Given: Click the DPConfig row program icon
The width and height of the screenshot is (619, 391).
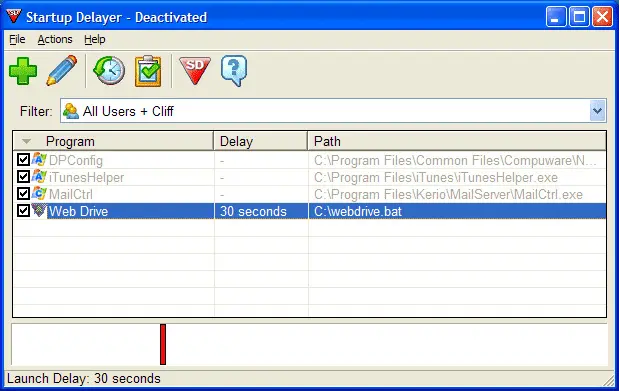Looking at the screenshot, I should pos(39,160).
